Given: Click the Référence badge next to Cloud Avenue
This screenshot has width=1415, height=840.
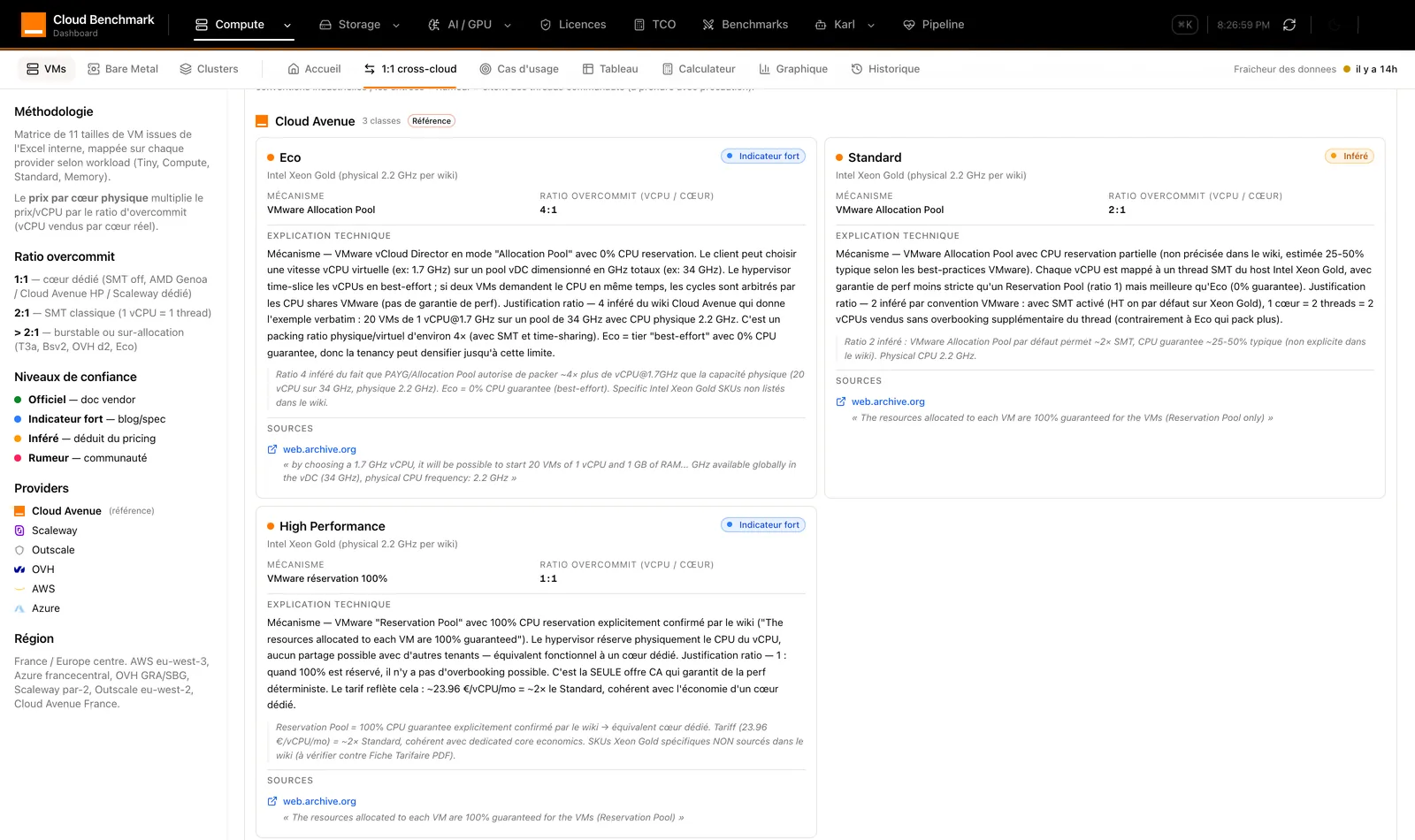Looking at the screenshot, I should [432, 121].
